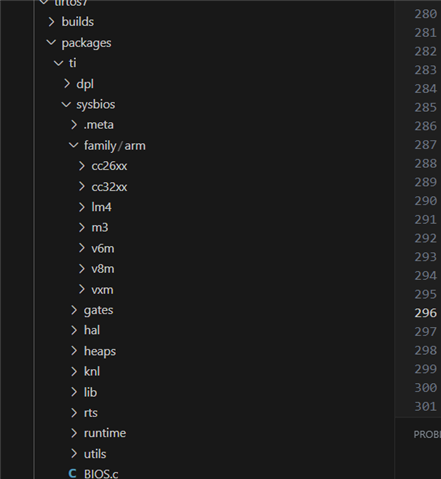The width and height of the screenshot is (441, 479).
Task: Click editor line number 299
Action: (x=425, y=369)
